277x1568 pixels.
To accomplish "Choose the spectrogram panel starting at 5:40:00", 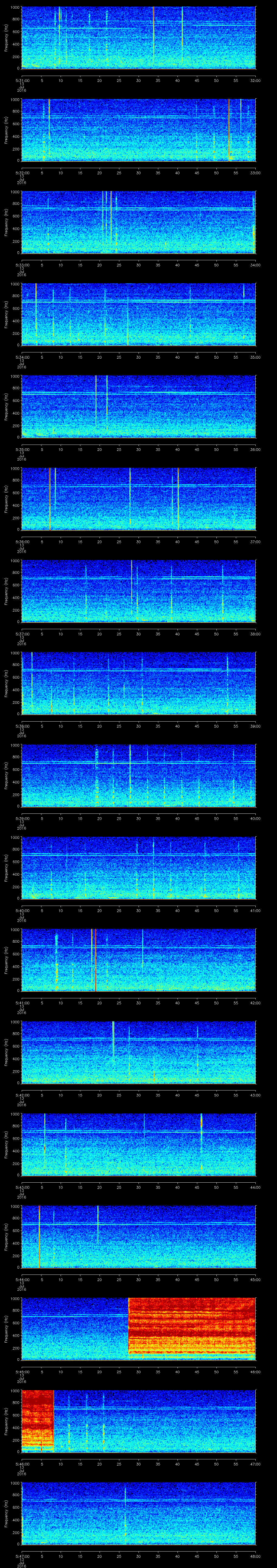I will click(x=139, y=868).
